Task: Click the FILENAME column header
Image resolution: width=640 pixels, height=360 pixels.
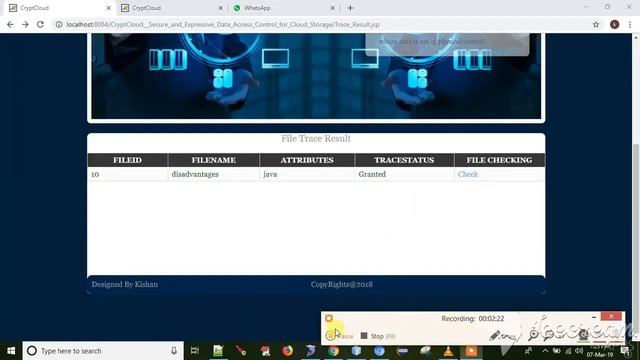Action: click(213, 160)
